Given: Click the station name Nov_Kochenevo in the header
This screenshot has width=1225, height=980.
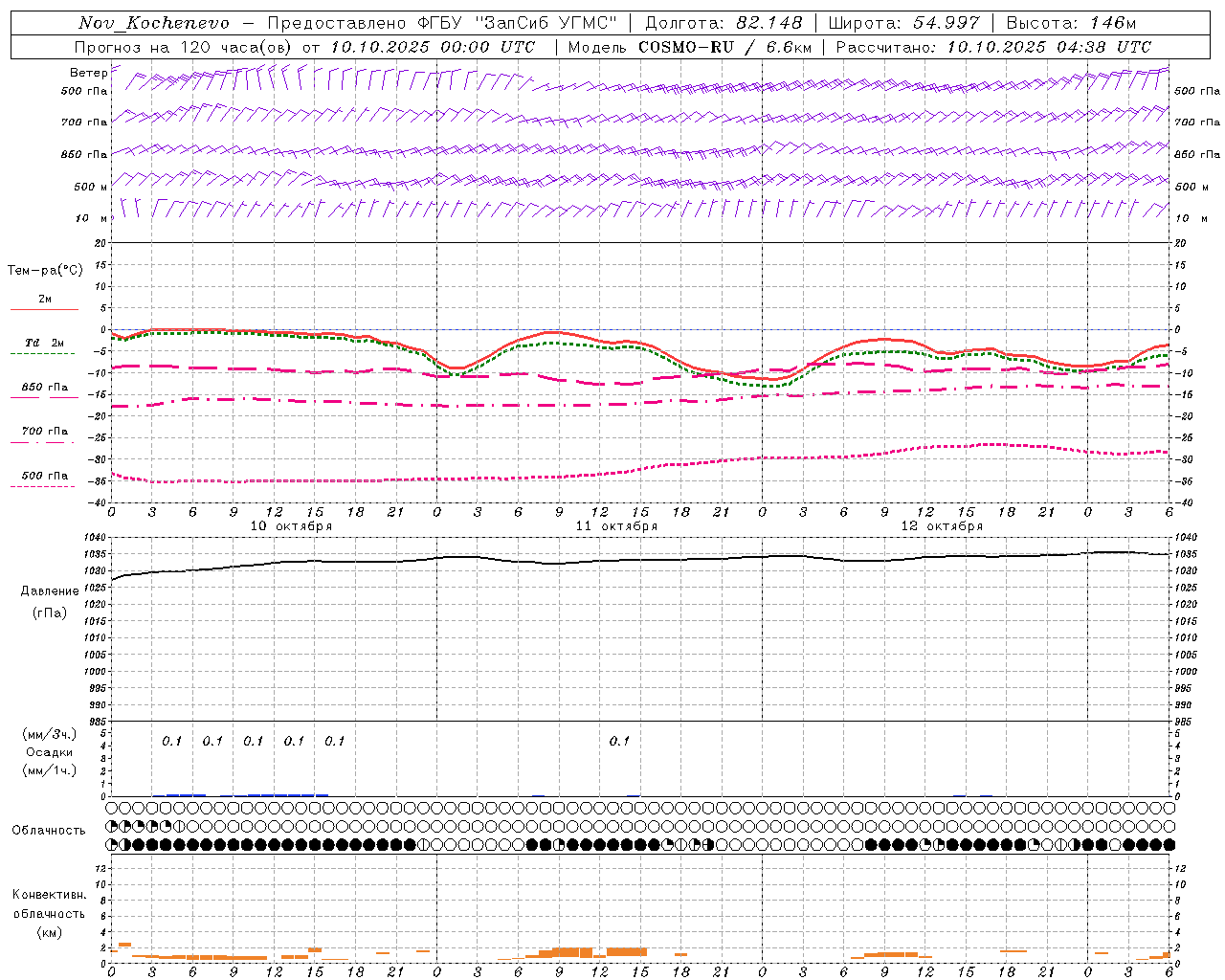Looking at the screenshot, I should [154, 23].
